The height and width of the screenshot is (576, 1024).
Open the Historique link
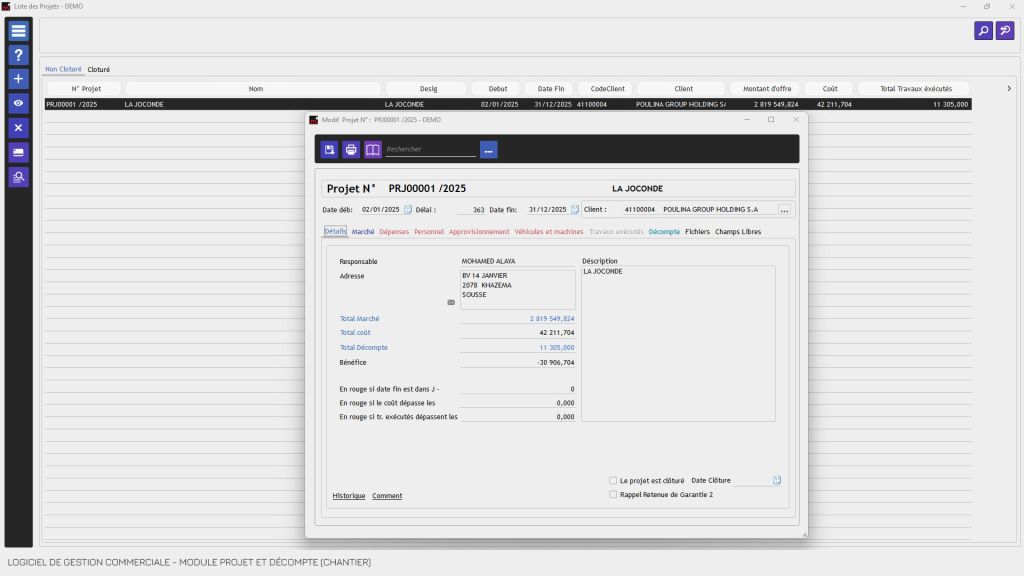pyautogui.click(x=349, y=496)
